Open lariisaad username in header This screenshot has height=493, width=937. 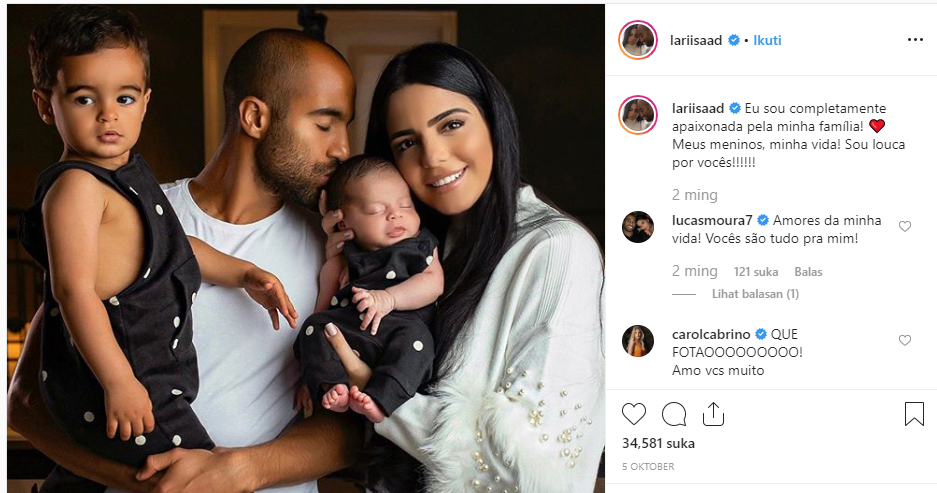697,40
